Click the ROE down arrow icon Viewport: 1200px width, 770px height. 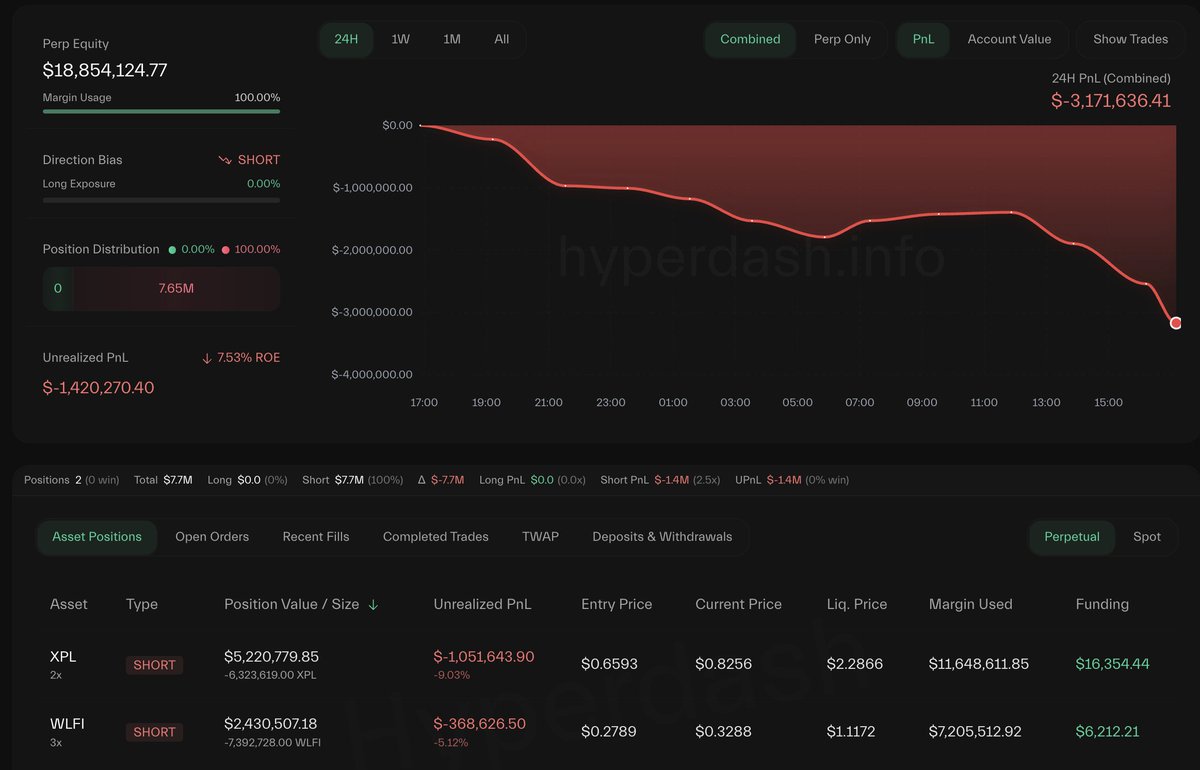coord(207,358)
